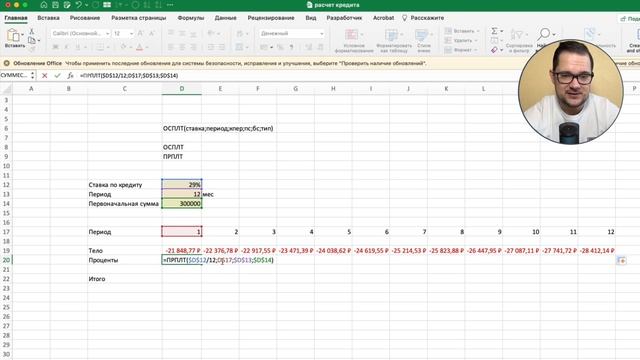
Task: Toggle italic formatting
Action: [66, 47]
